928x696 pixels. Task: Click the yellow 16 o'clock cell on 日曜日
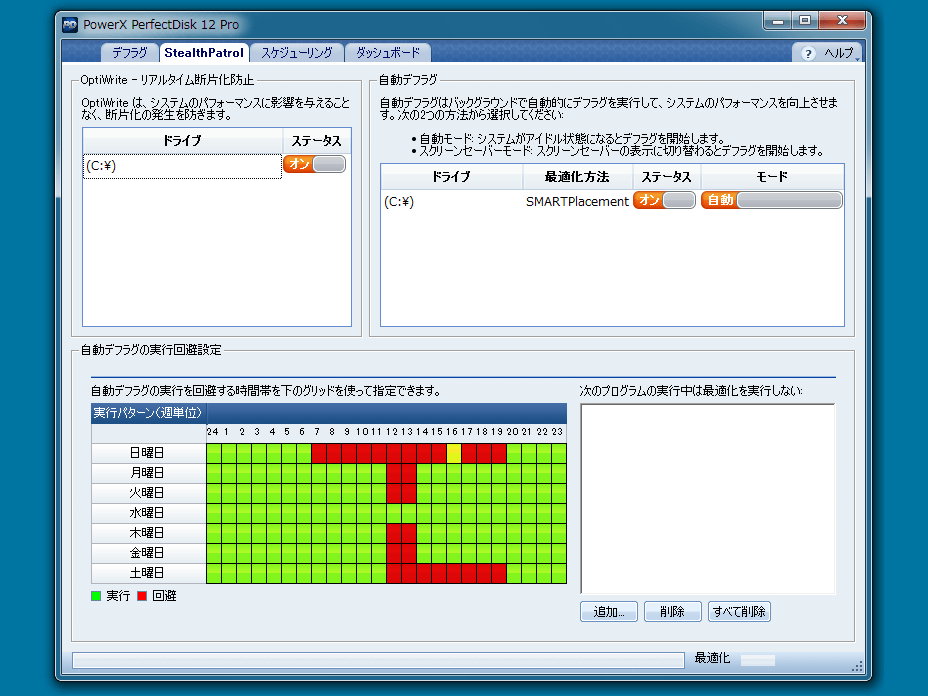(x=454, y=453)
